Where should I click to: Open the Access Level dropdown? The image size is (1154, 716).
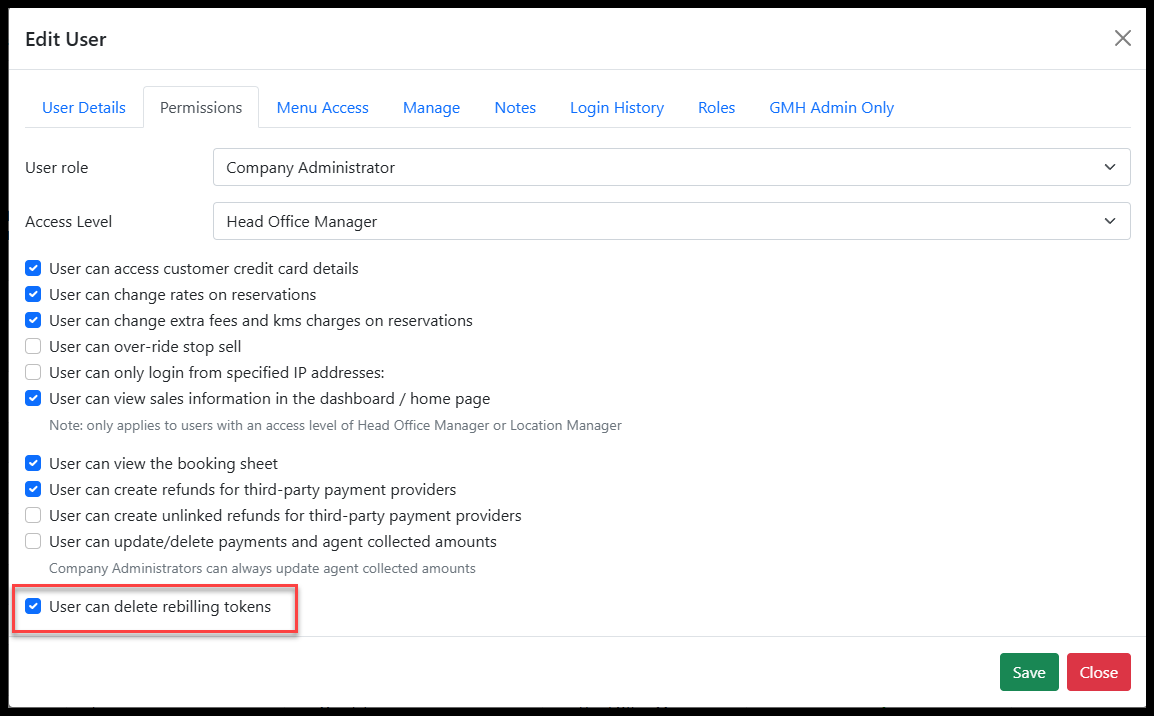(671, 221)
